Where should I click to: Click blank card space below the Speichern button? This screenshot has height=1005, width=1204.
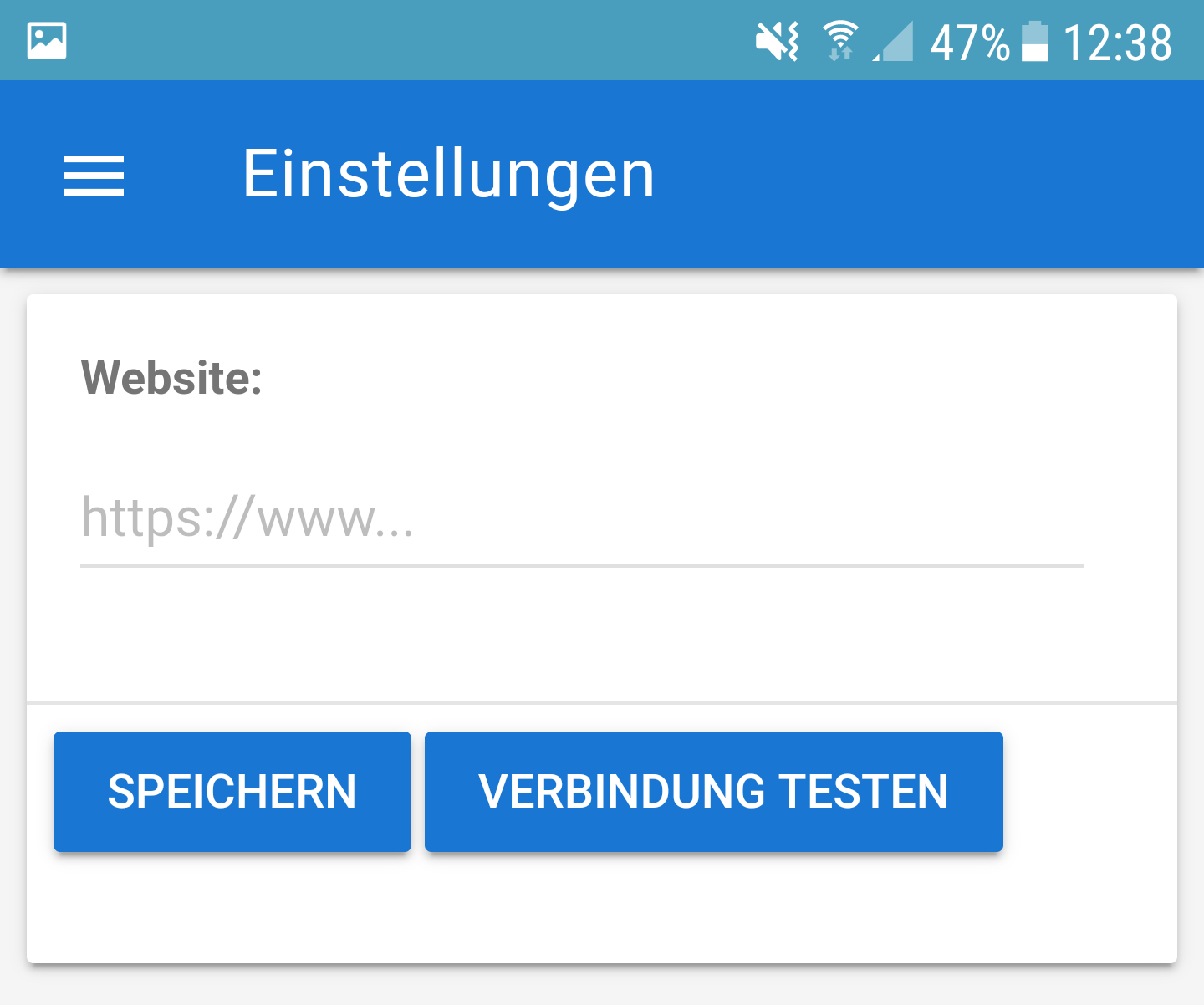click(232, 907)
